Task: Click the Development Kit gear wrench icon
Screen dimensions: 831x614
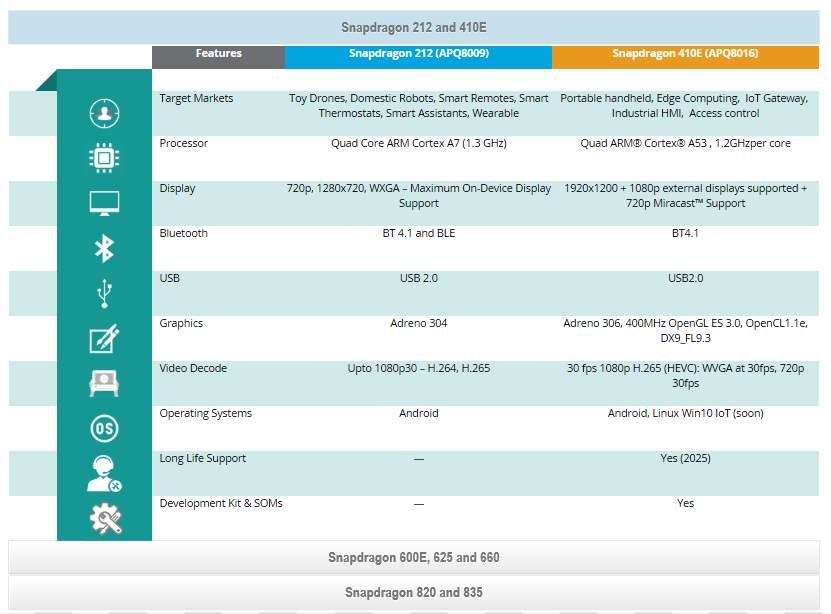Action: pyautogui.click(x=104, y=519)
